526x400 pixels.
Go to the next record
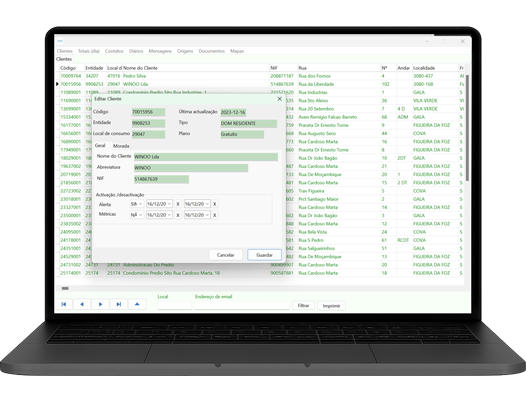pos(100,304)
